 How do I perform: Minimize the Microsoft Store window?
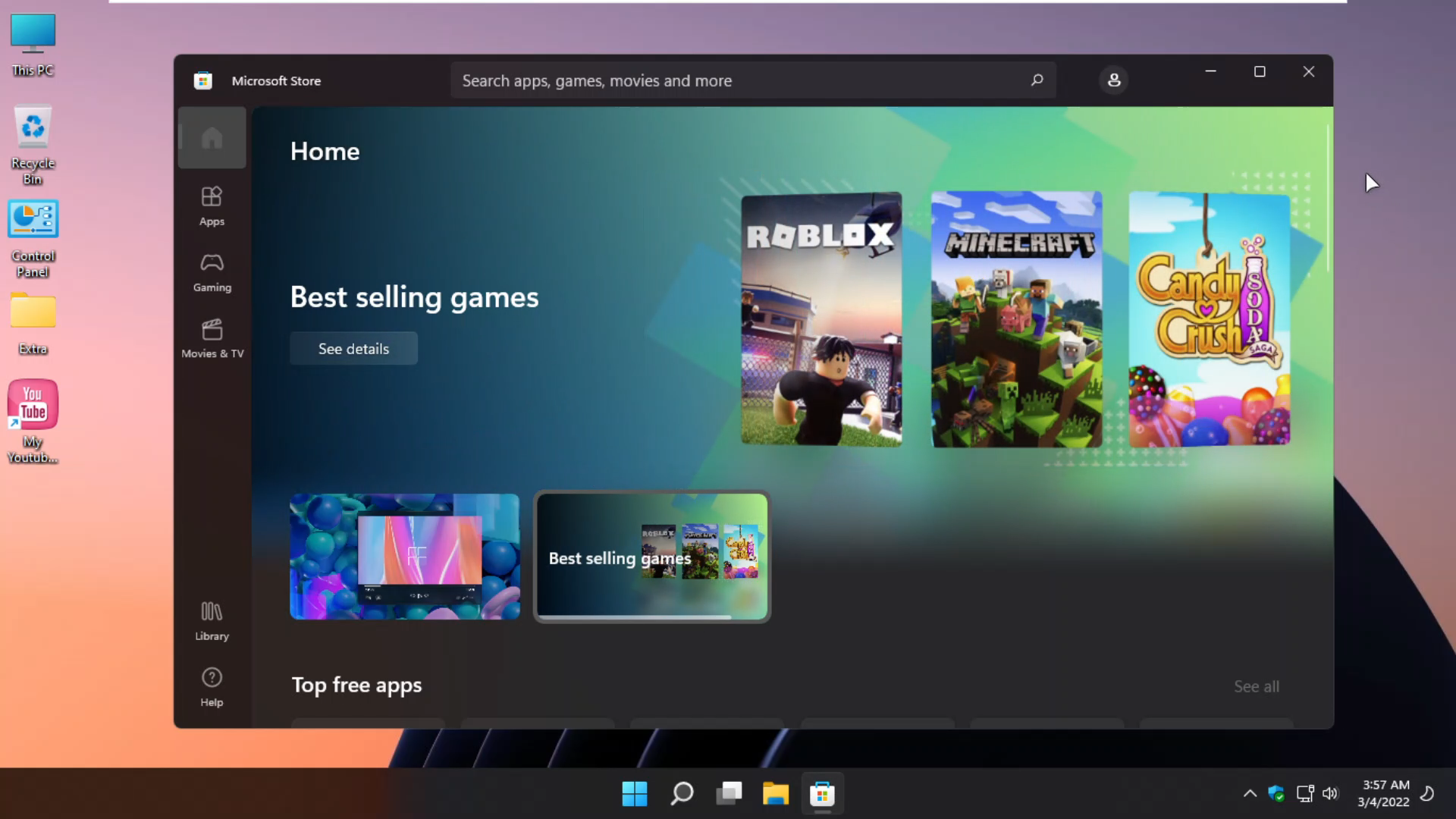click(x=1210, y=71)
